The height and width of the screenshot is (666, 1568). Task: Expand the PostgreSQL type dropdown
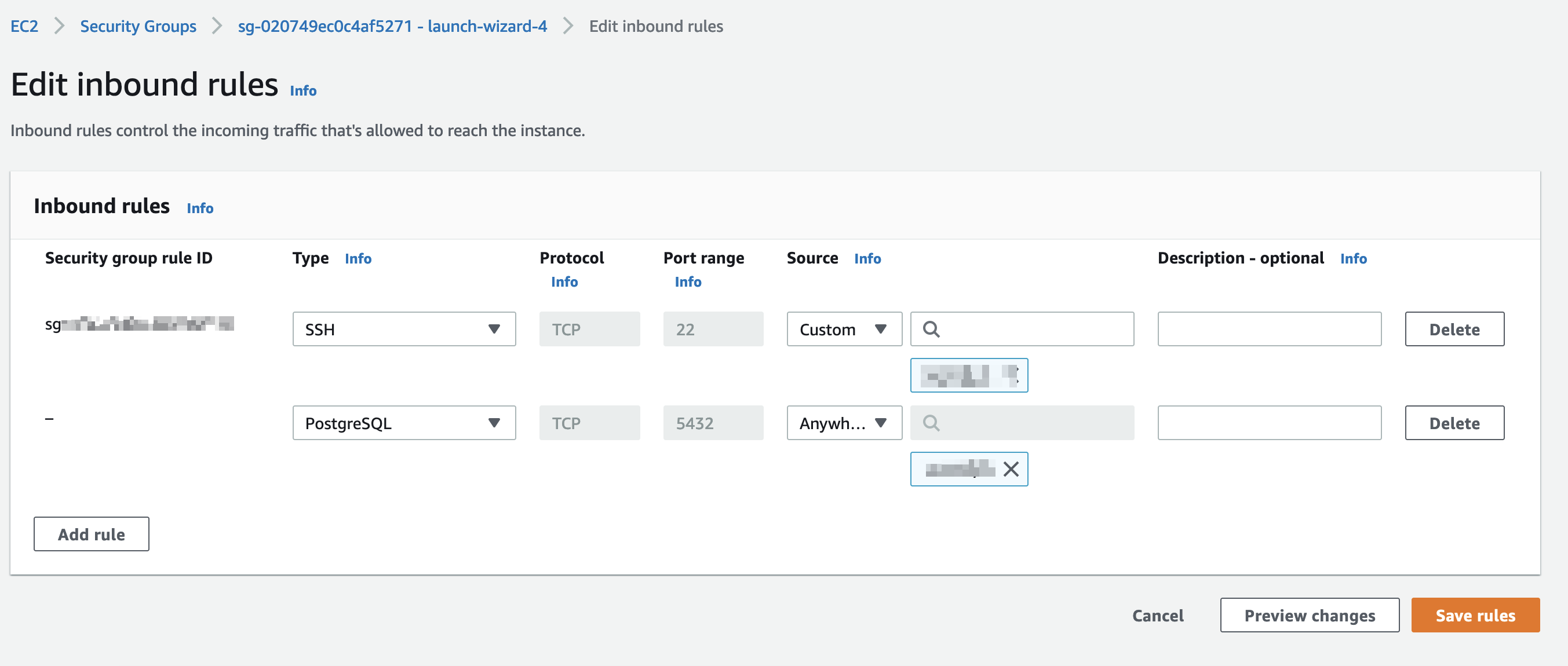click(x=403, y=423)
